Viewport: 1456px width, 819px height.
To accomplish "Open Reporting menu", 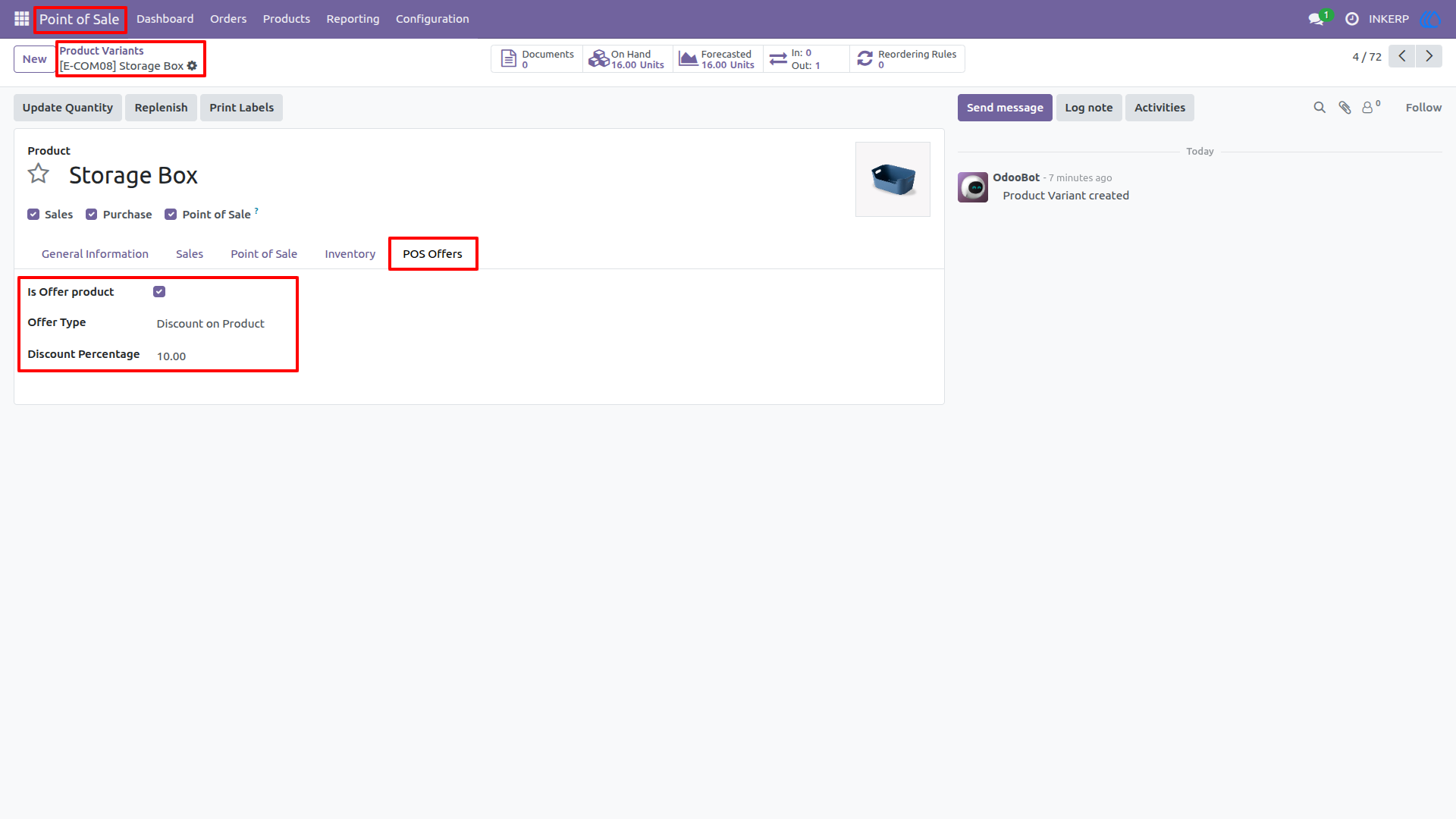I will 353,19.
